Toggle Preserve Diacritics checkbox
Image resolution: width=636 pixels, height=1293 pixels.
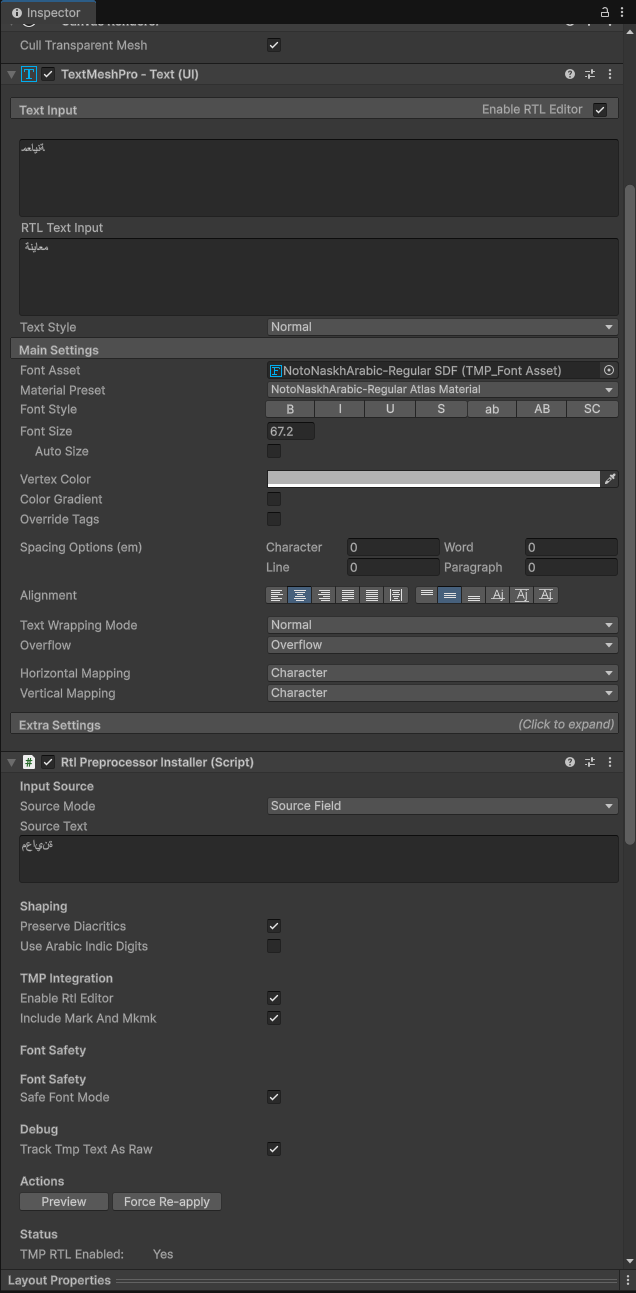(274, 926)
